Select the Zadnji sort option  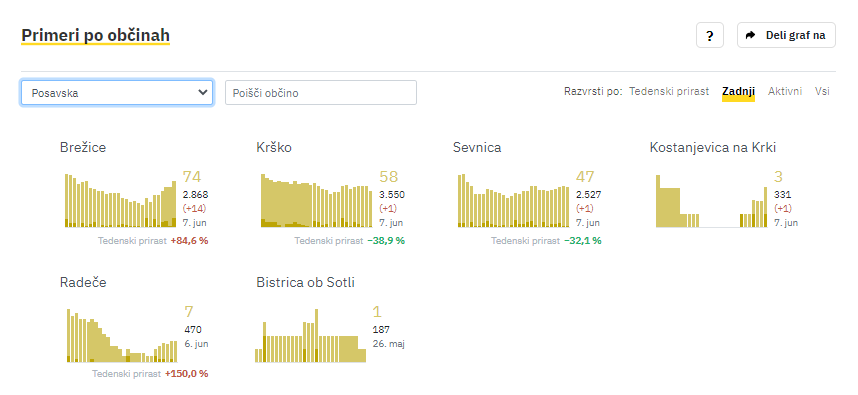pyautogui.click(x=738, y=91)
